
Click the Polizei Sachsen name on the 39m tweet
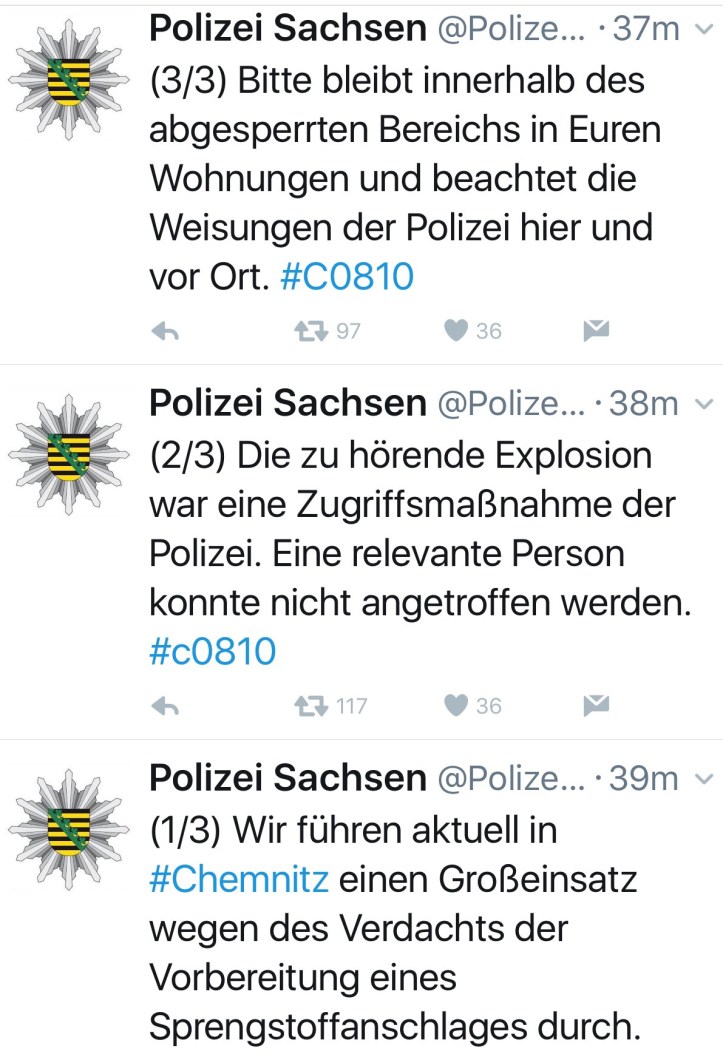pos(287,778)
